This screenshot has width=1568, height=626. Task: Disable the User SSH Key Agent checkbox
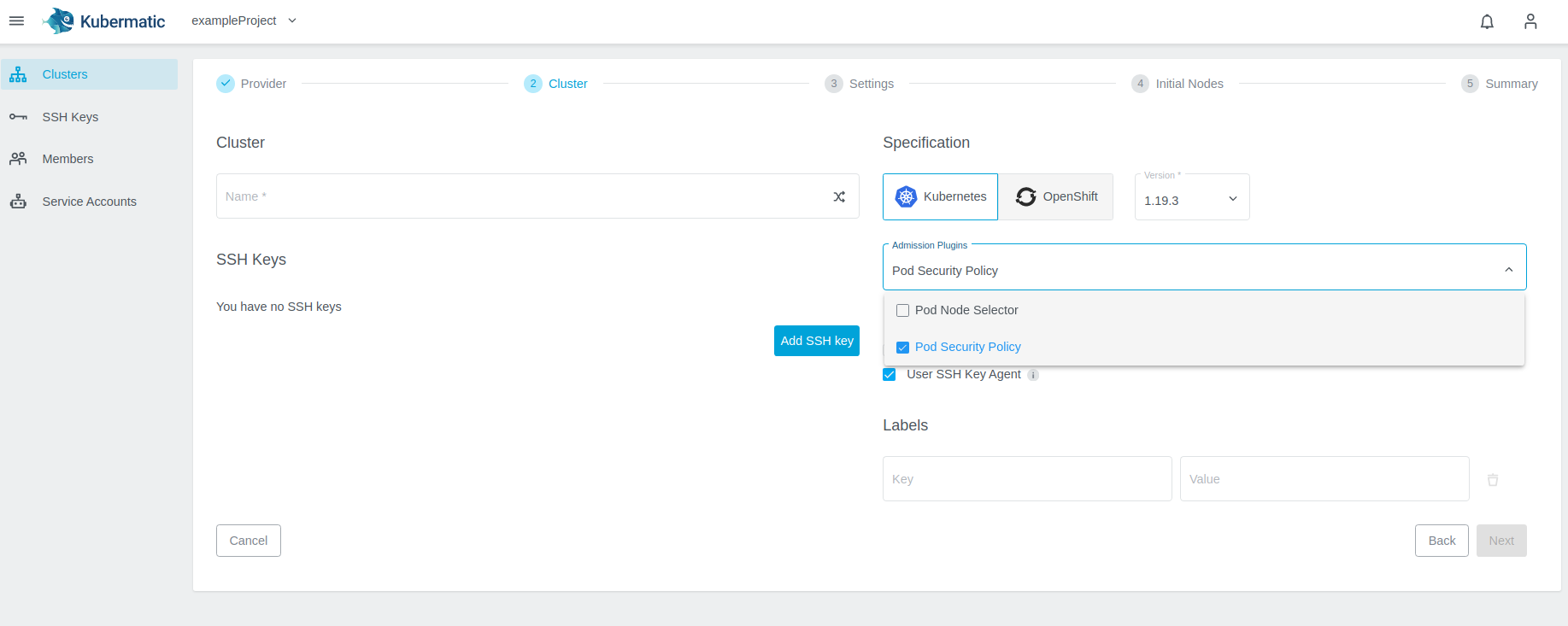(890, 375)
